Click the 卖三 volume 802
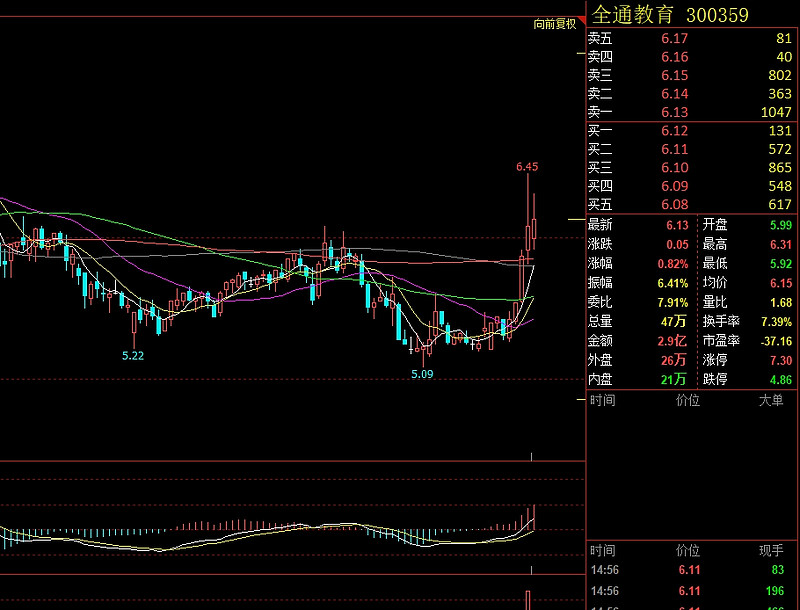This screenshot has width=800, height=610. [x=780, y=75]
